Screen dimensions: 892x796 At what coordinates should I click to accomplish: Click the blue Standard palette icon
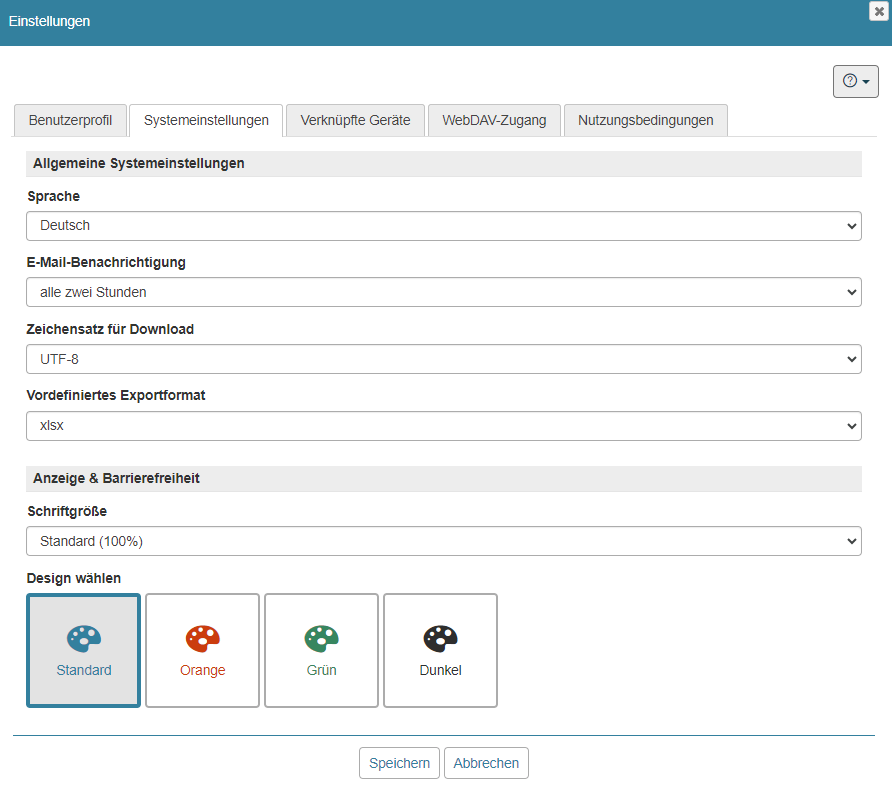click(84, 638)
